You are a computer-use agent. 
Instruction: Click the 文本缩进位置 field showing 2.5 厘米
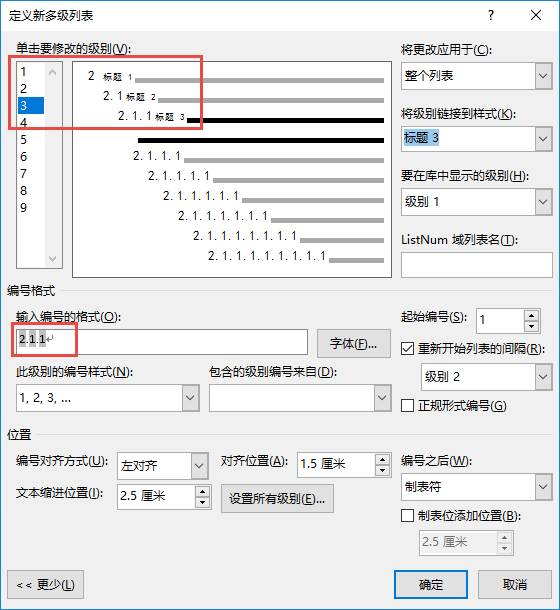pos(156,496)
